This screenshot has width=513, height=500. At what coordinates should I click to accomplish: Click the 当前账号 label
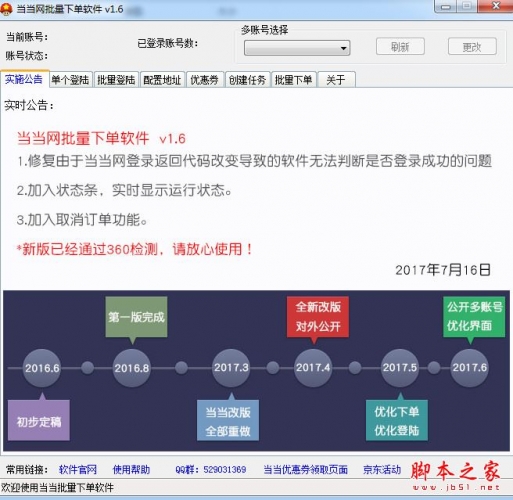click(x=27, y=37)
